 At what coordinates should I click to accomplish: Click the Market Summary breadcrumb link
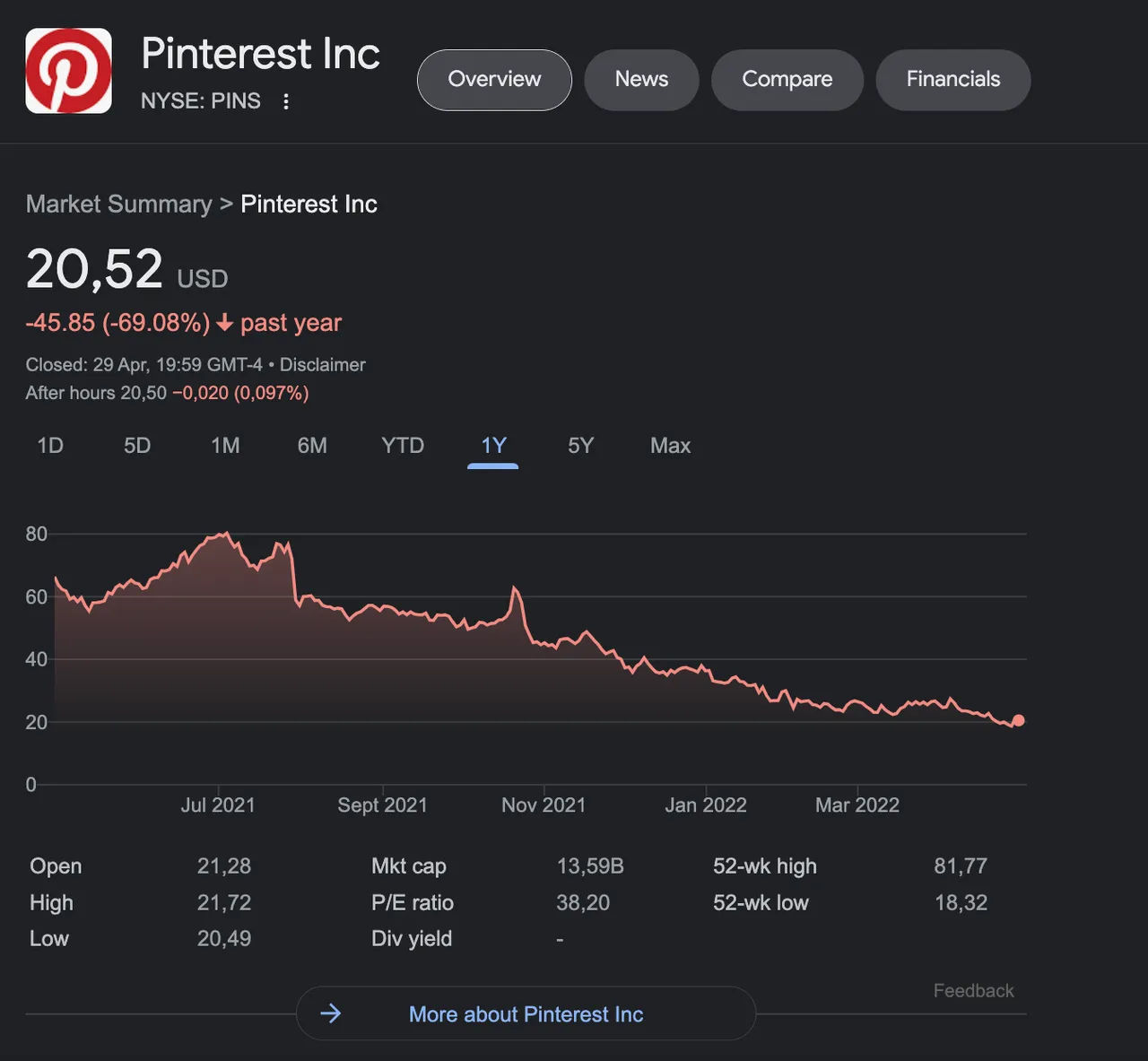click(119, 204)
